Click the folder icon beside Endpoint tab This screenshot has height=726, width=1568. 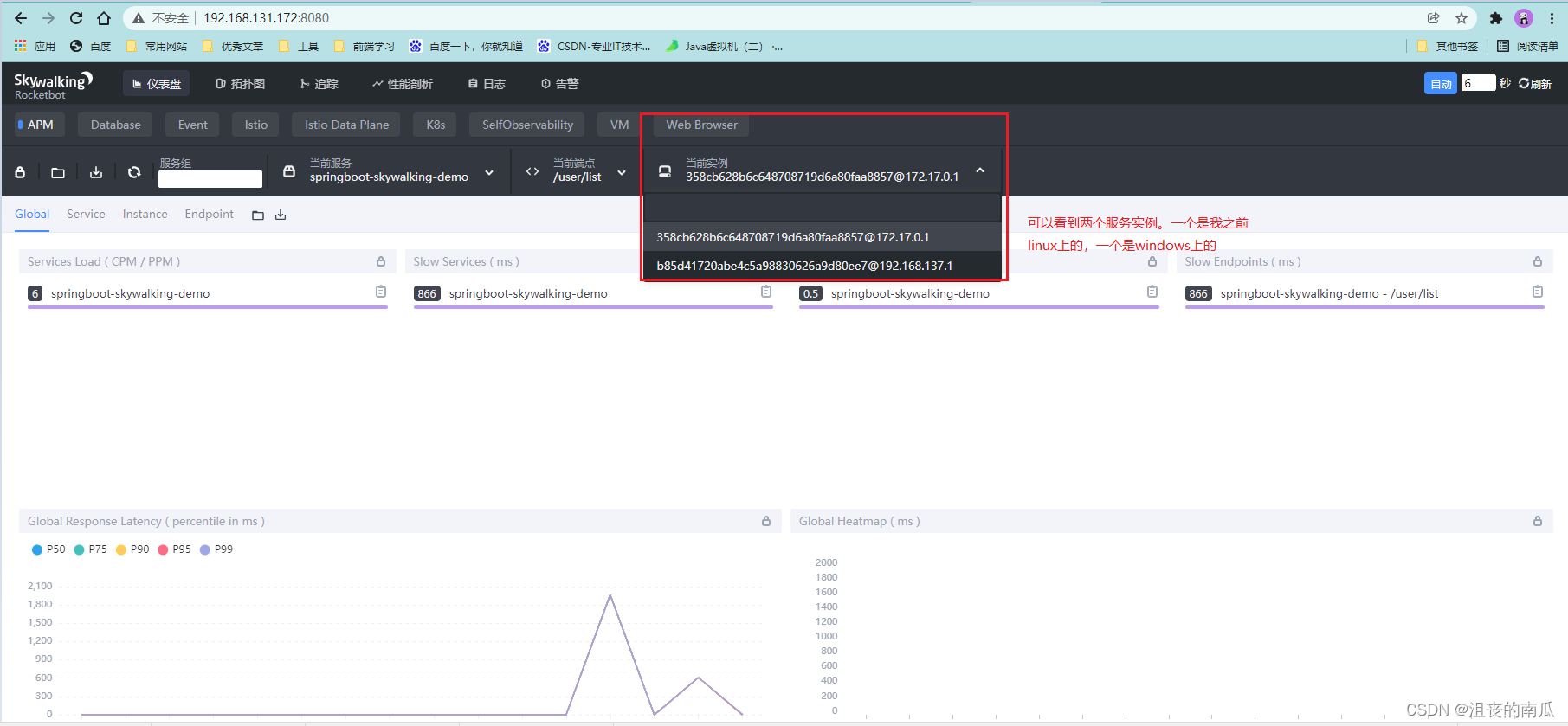point(258,215)
